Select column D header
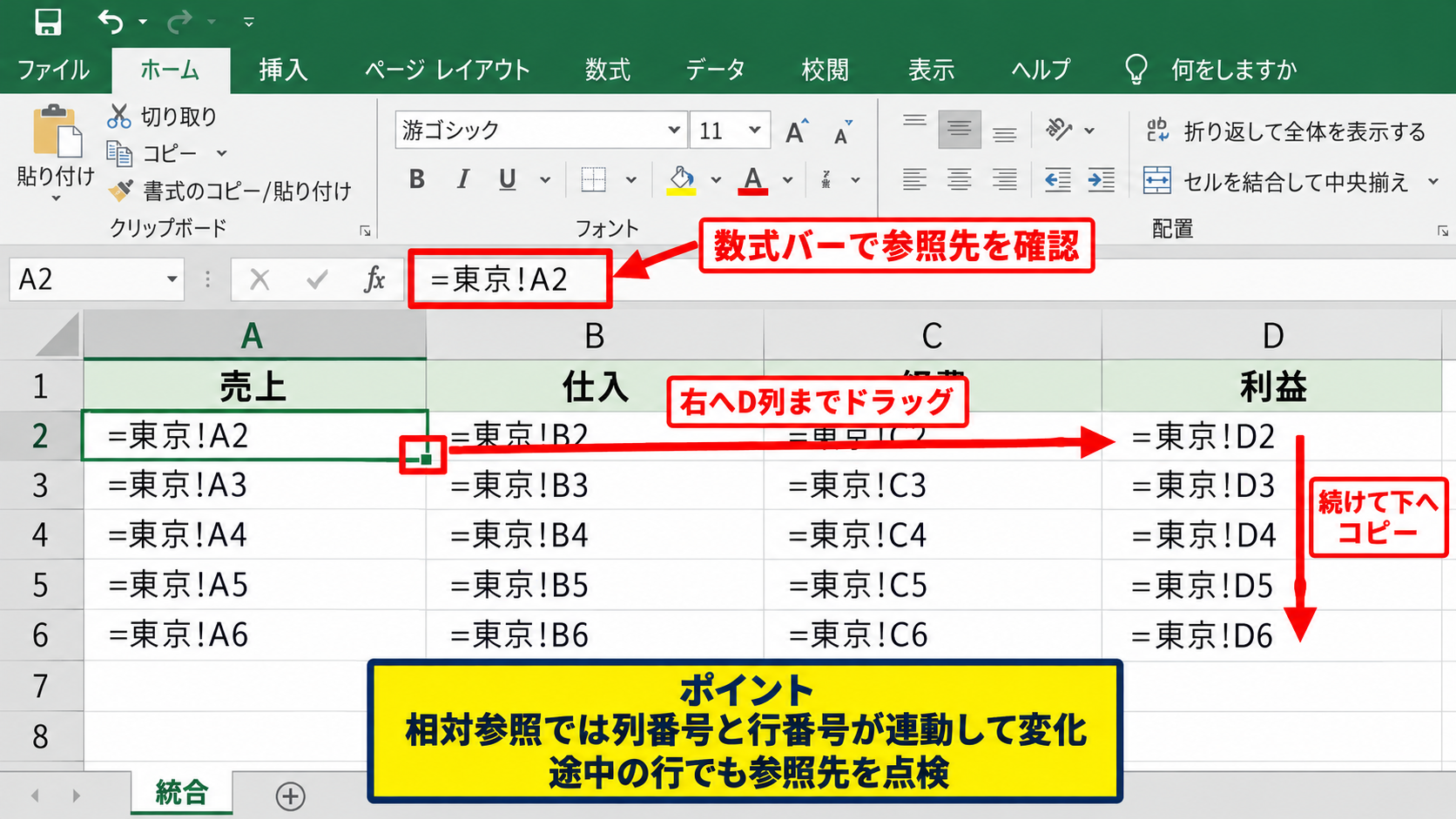The image size is (1456, 819). point(1272,335)
